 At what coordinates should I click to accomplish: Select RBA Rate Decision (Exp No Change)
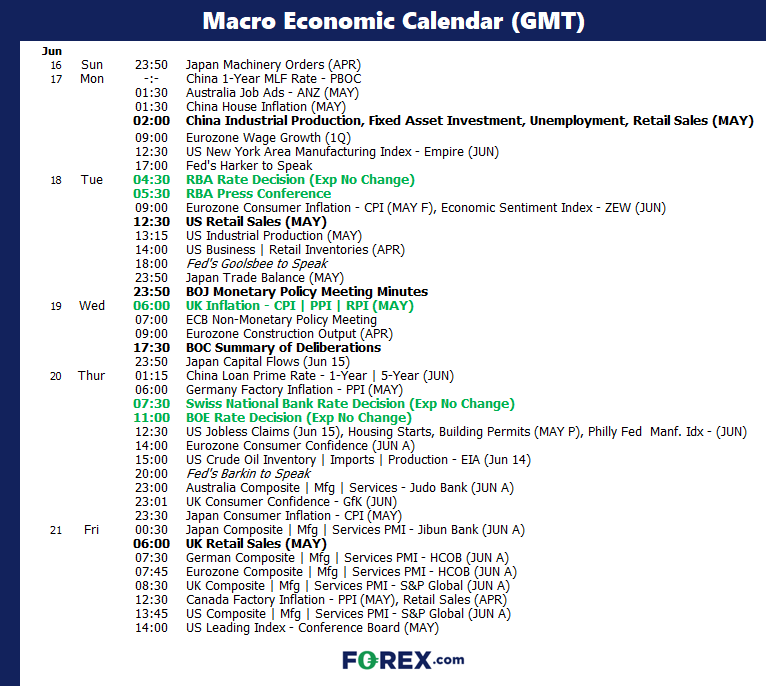300,180
